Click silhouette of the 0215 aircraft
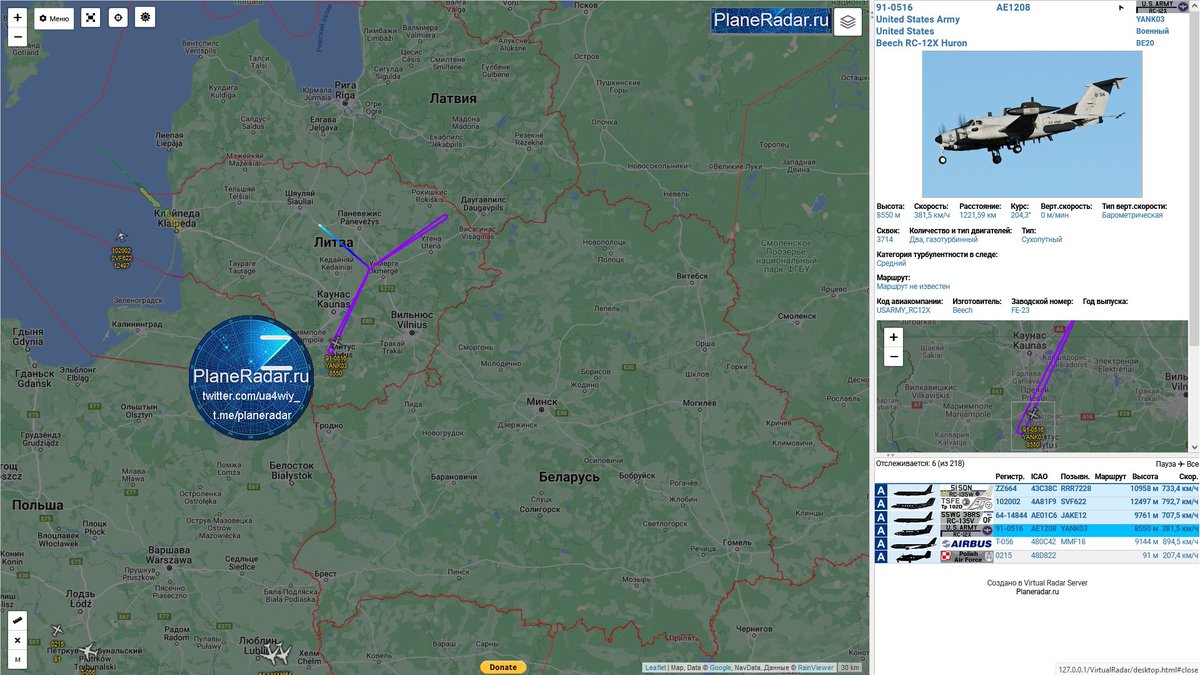This screenshot has height=675, width=1200. [913, 556]
